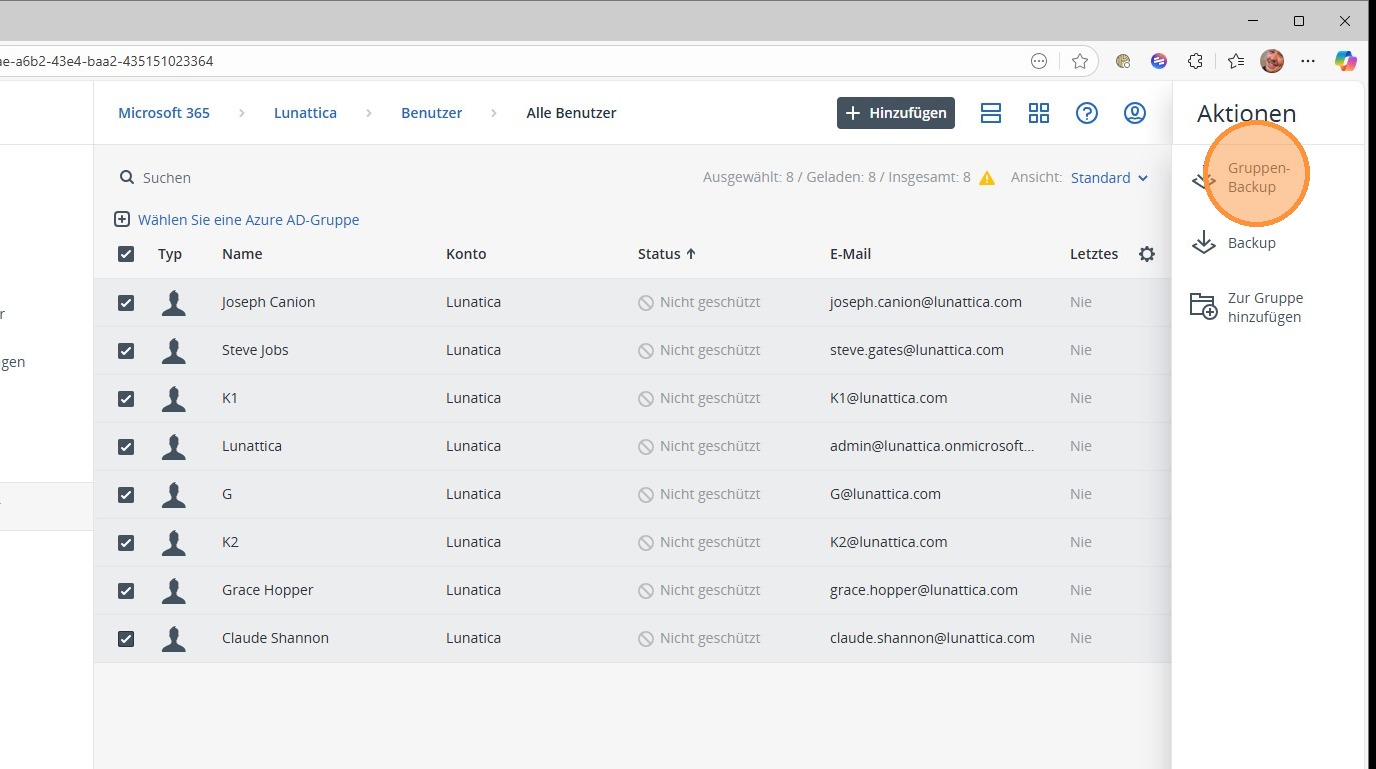Open the Copilot icon in browser toolbar
Viewport: 1376px width, 769px height.
(x=1346, y=61)
